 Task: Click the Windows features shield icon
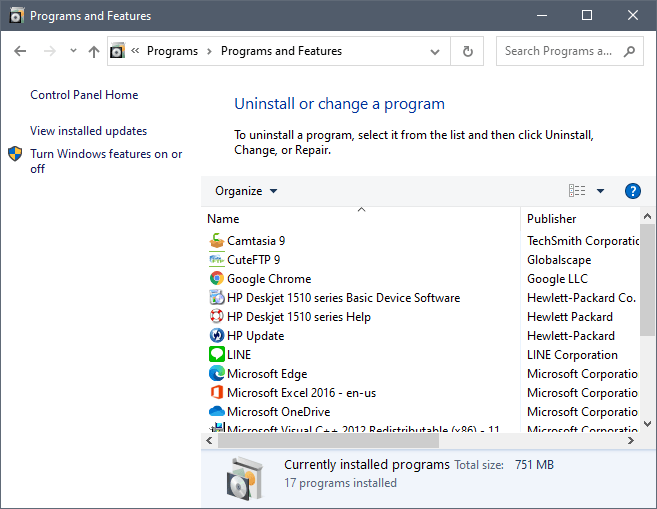coord(15,154)
